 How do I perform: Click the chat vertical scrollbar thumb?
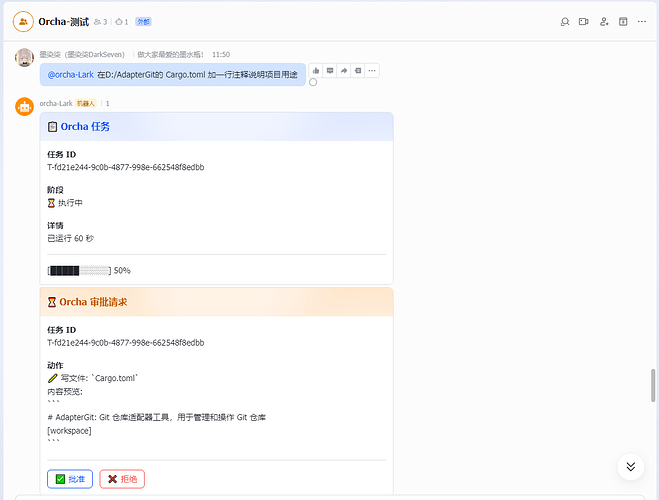coord(653,385)
